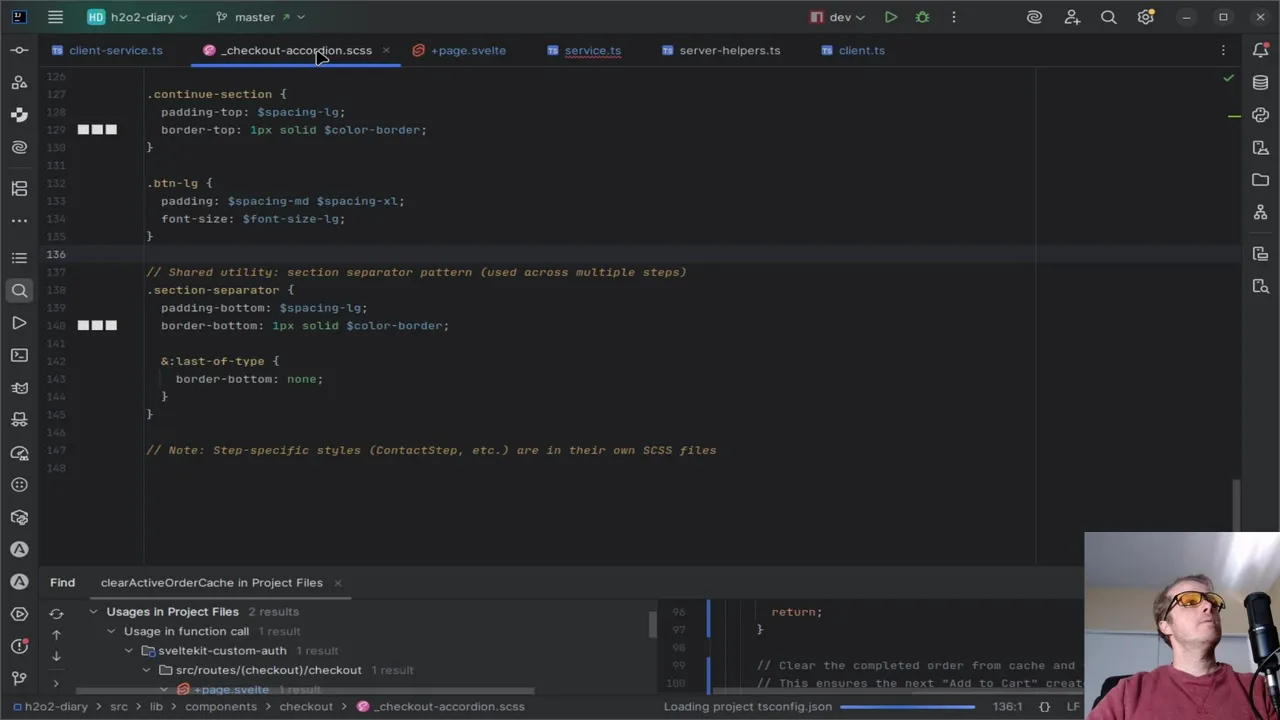This screenshot has height=720, width=1280.
Task: Open IDE settings gear
Action: coord(1145,17)
